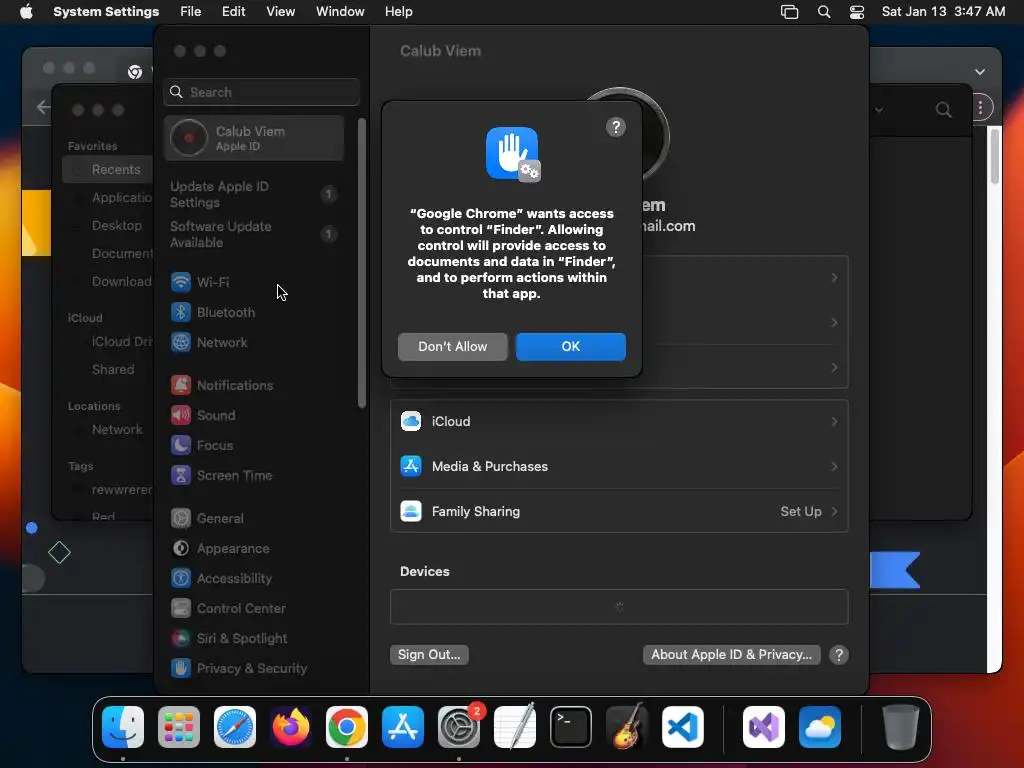Image resolution: width=1024 pixels, height=768 pixels.
Task: Open help question mark in permission dialog
Action: 615,127
